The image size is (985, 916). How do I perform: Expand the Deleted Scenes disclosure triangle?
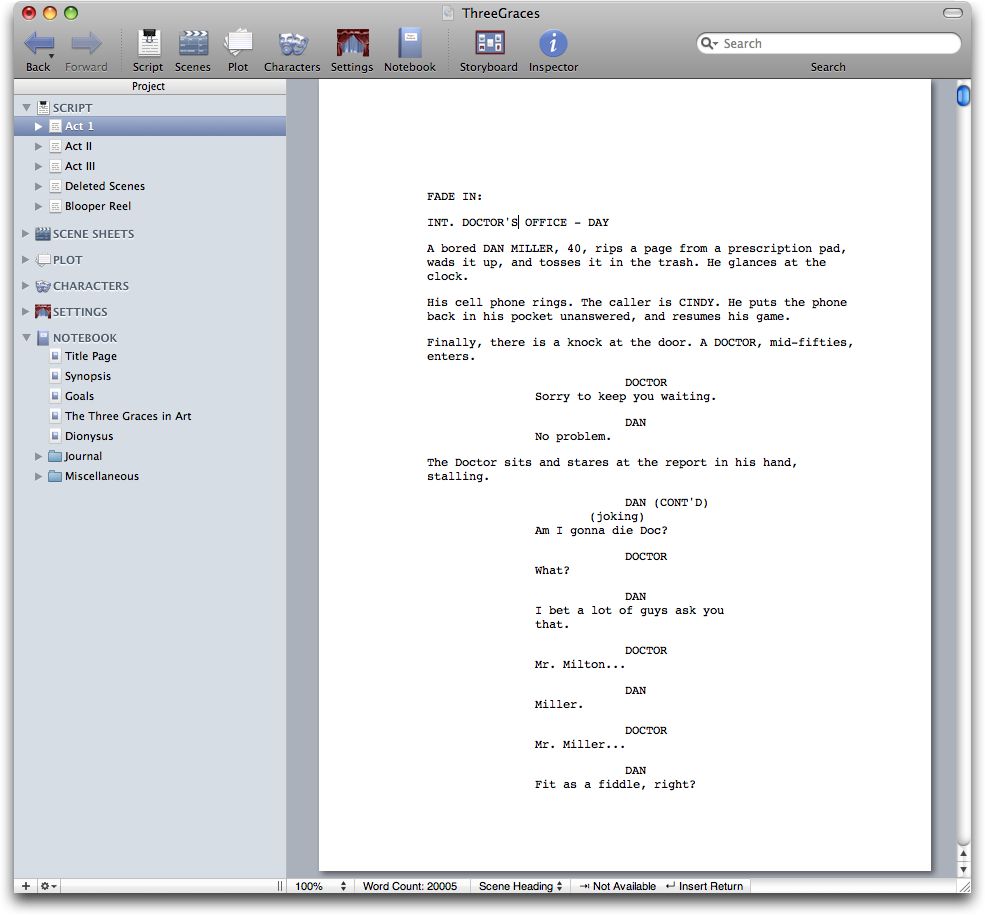coord(38,187)
